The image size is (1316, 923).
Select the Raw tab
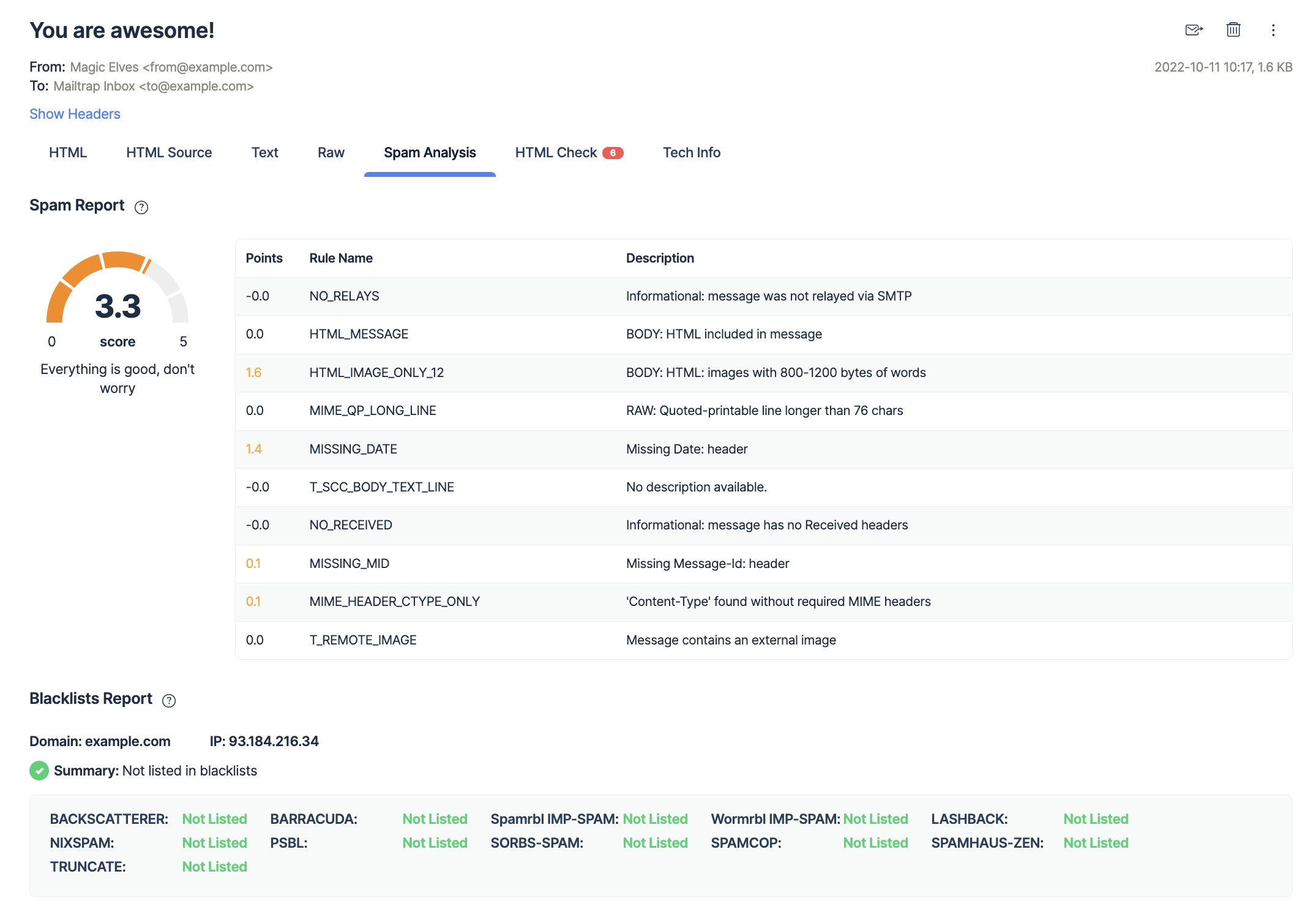(331, 152)
